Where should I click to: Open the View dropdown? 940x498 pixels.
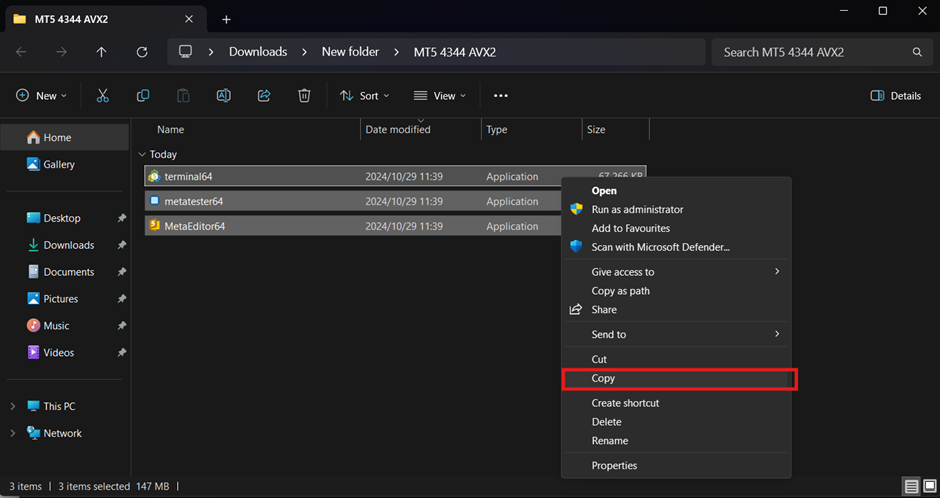pyautogui.click(x=440, y=96)
